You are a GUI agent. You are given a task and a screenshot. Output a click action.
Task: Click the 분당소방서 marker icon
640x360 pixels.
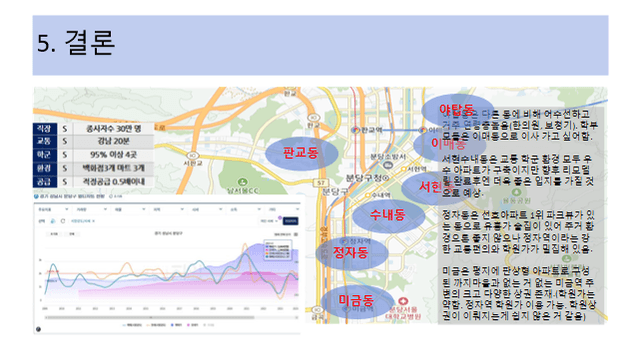(388, 165)
